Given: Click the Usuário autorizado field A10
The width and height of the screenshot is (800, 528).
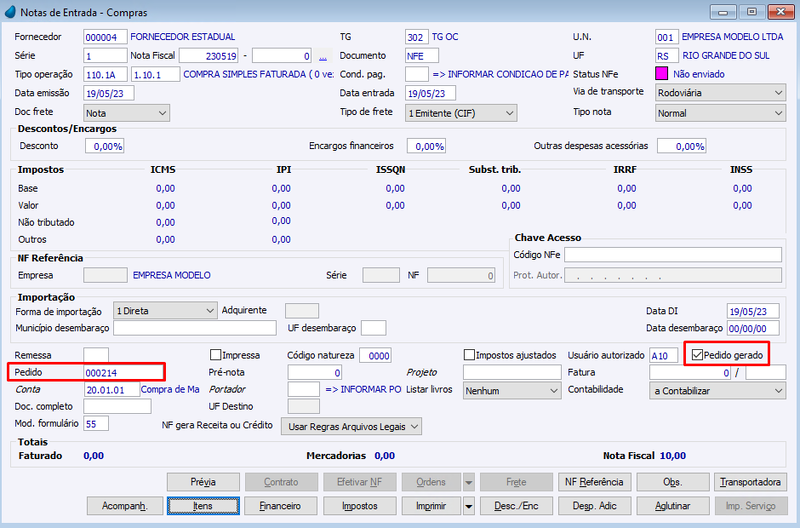Looking at the screenshot, I should click(664, 355).
